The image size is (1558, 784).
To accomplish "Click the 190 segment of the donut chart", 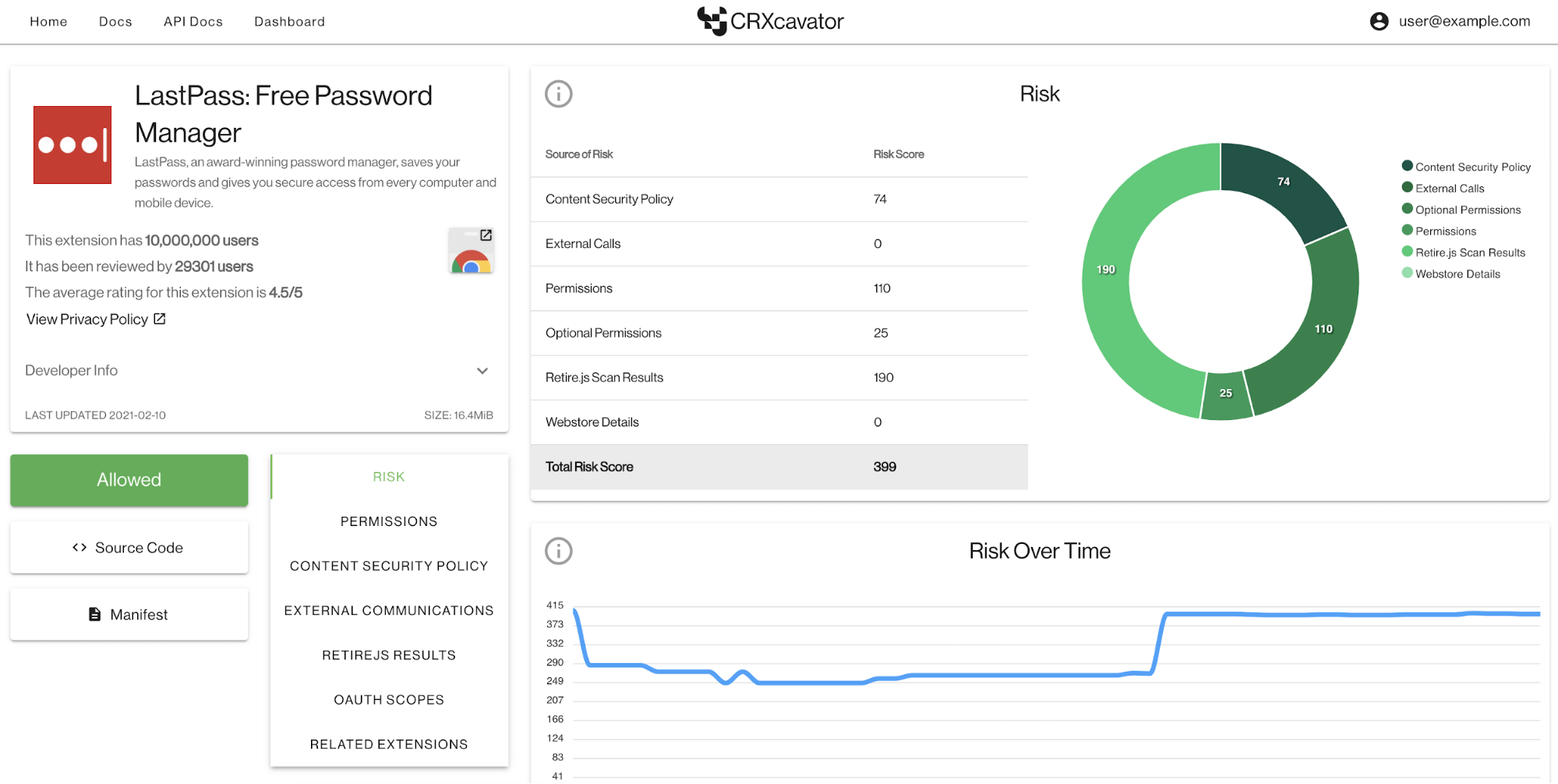I will 1106,270.
